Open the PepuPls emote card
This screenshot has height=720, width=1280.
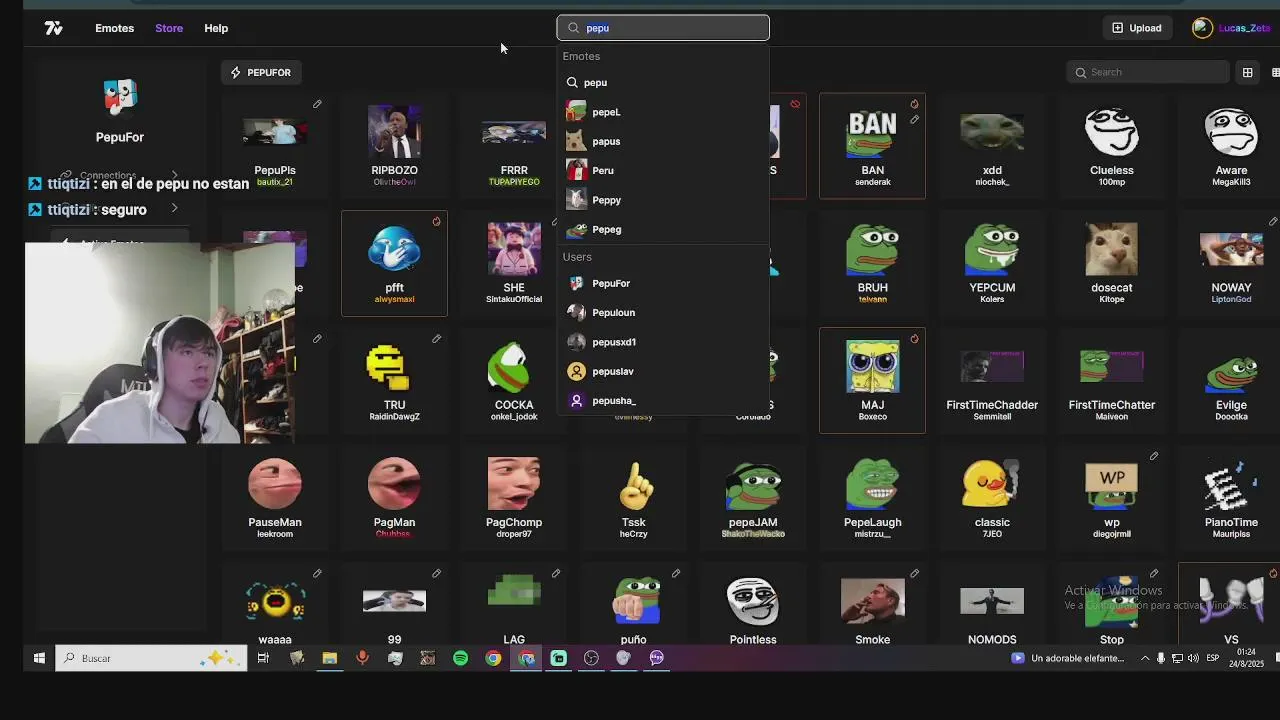[x=275, y=145]
